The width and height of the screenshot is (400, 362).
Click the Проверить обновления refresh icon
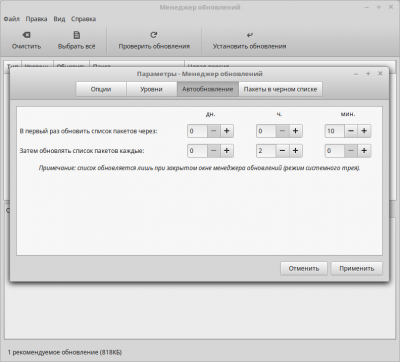pyautogui.click(x=154, y=35)
